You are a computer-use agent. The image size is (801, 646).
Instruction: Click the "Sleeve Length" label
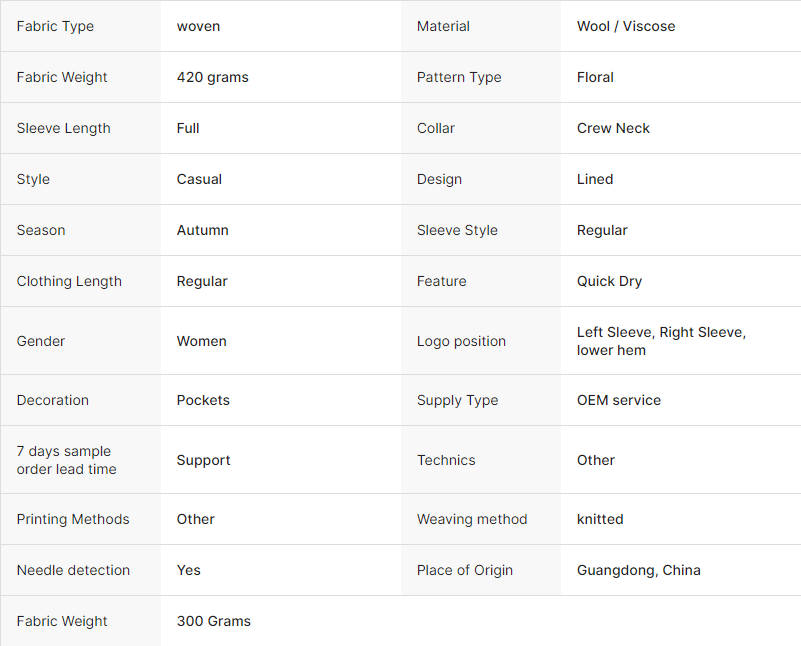[x=64, y=128]
